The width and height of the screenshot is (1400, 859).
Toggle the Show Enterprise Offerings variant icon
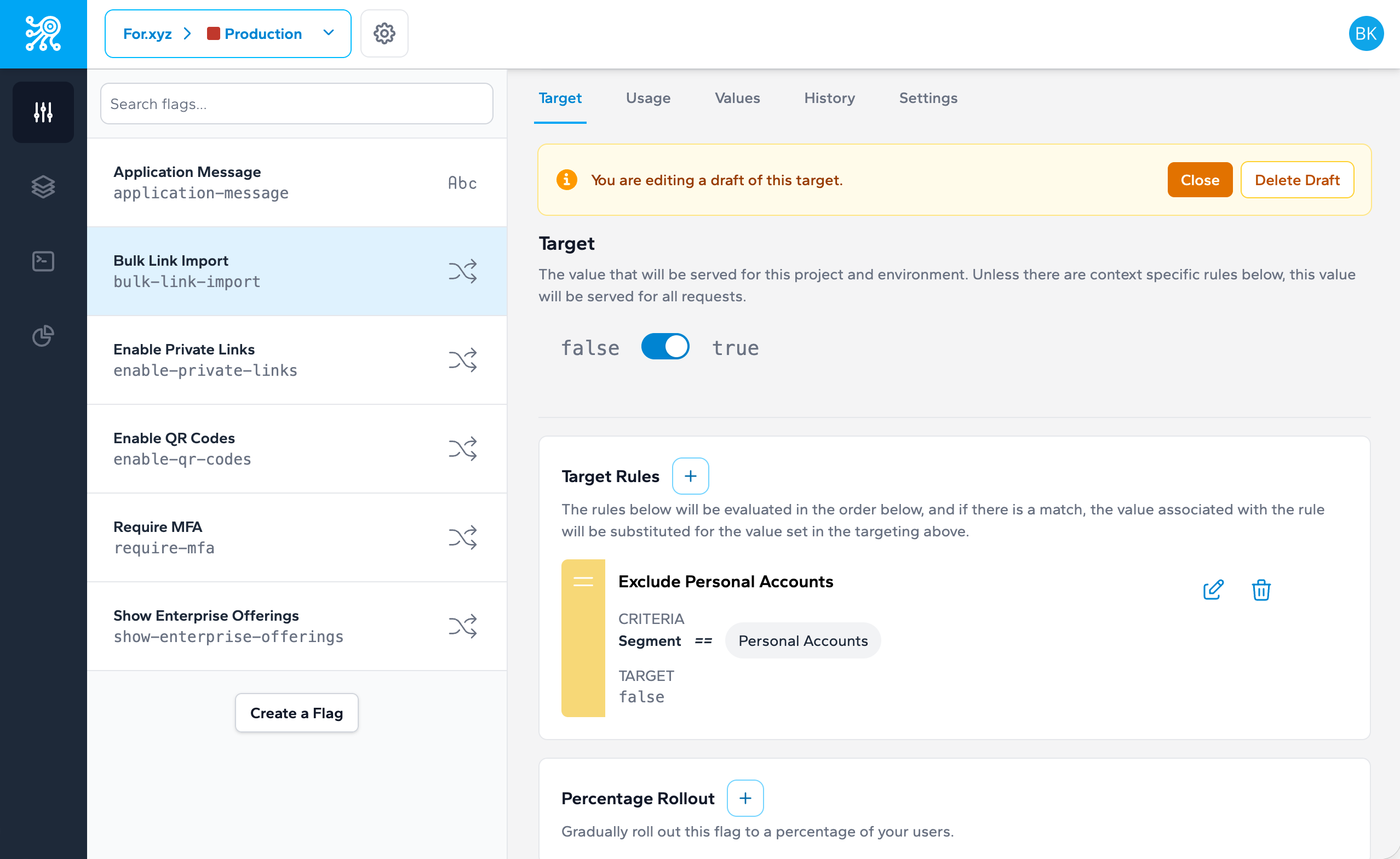pos(463,626)
